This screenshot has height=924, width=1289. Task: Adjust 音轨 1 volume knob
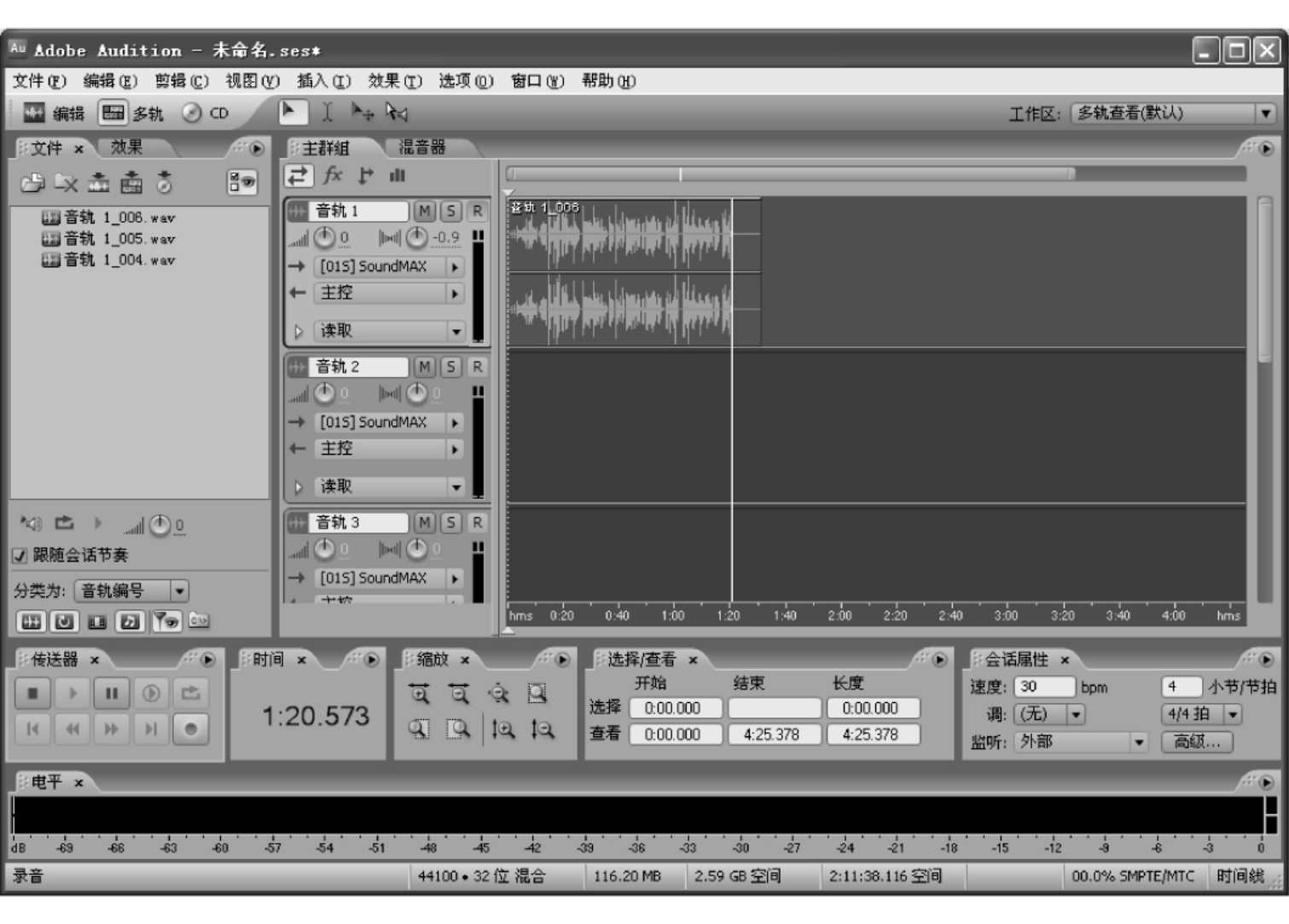coord(324,237)
